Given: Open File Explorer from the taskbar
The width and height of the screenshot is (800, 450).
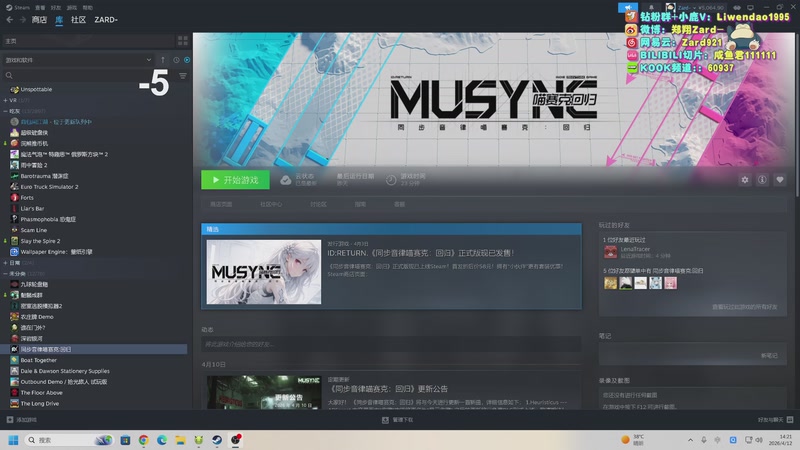Looking at the screenshot, I should (180, 440).
